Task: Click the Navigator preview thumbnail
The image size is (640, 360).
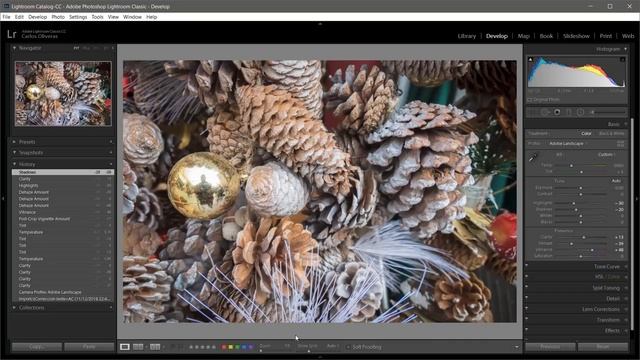Action: point(63,93)
